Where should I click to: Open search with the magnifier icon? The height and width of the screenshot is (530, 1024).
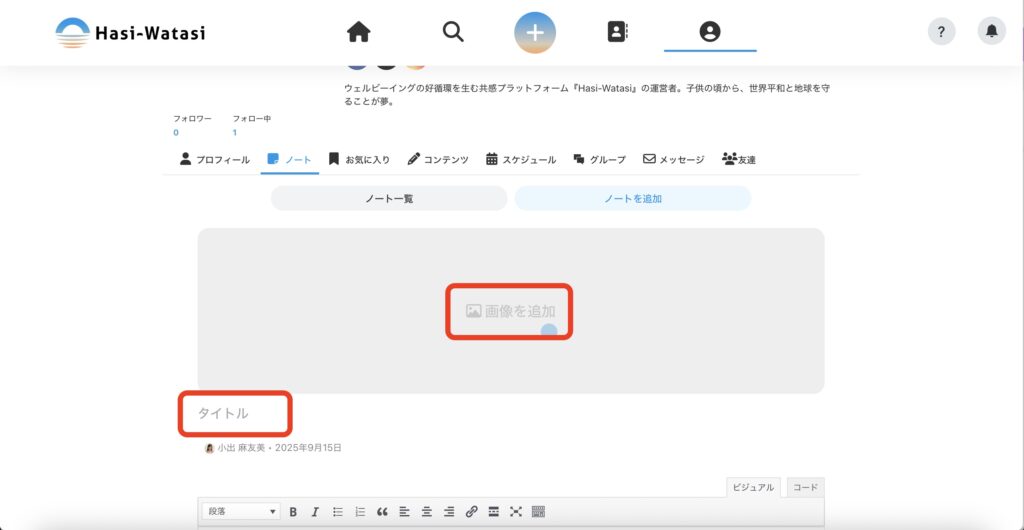[x=453, y=32]
